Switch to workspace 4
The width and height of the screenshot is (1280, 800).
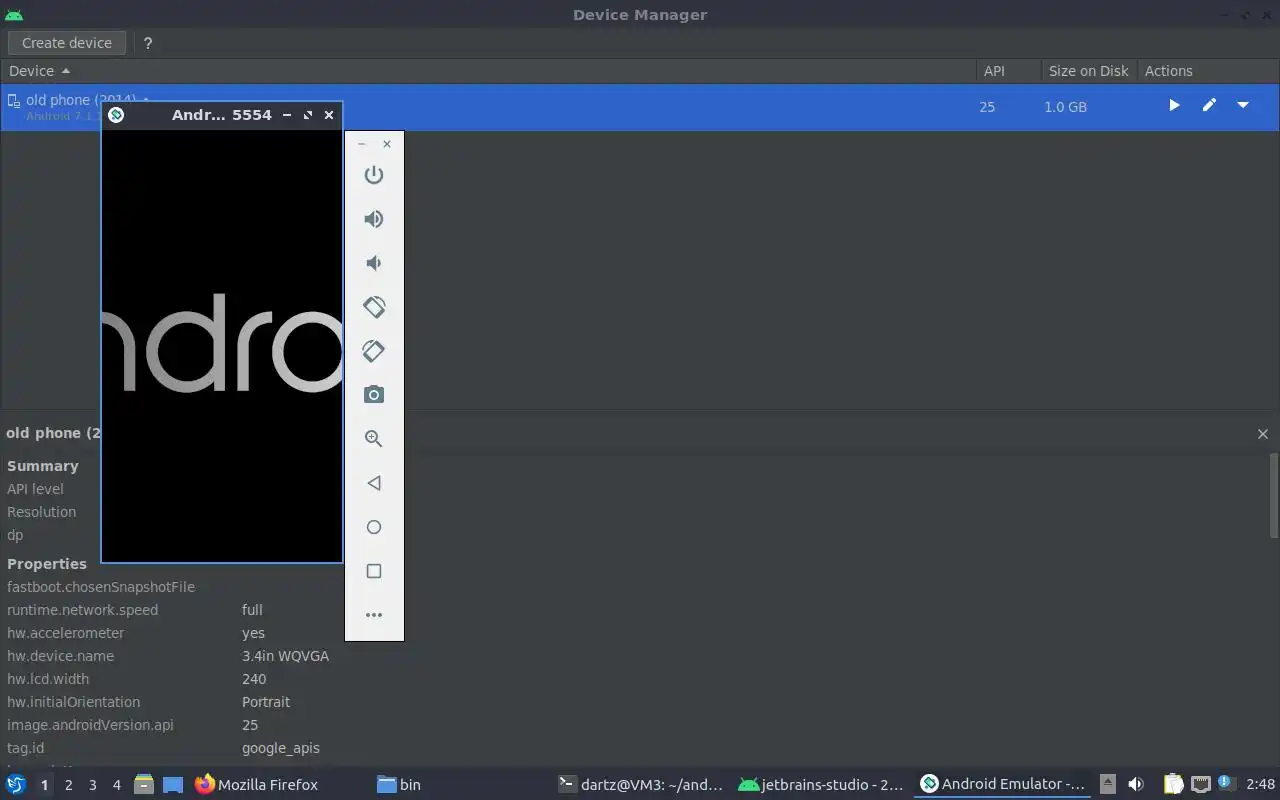(116, 785)
